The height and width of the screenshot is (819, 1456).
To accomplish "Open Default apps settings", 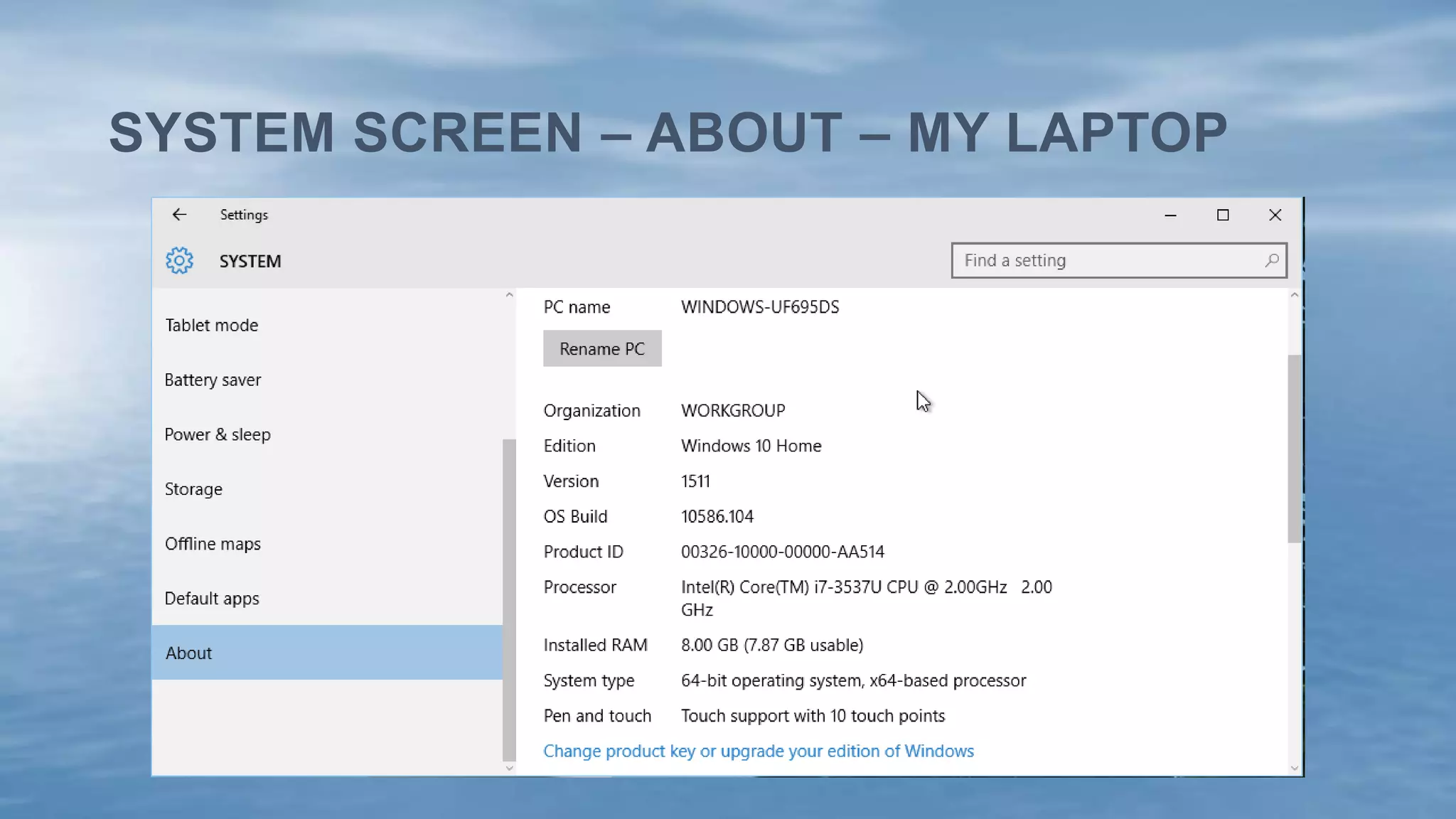I will pyautogui.click(x=327, y=599).
